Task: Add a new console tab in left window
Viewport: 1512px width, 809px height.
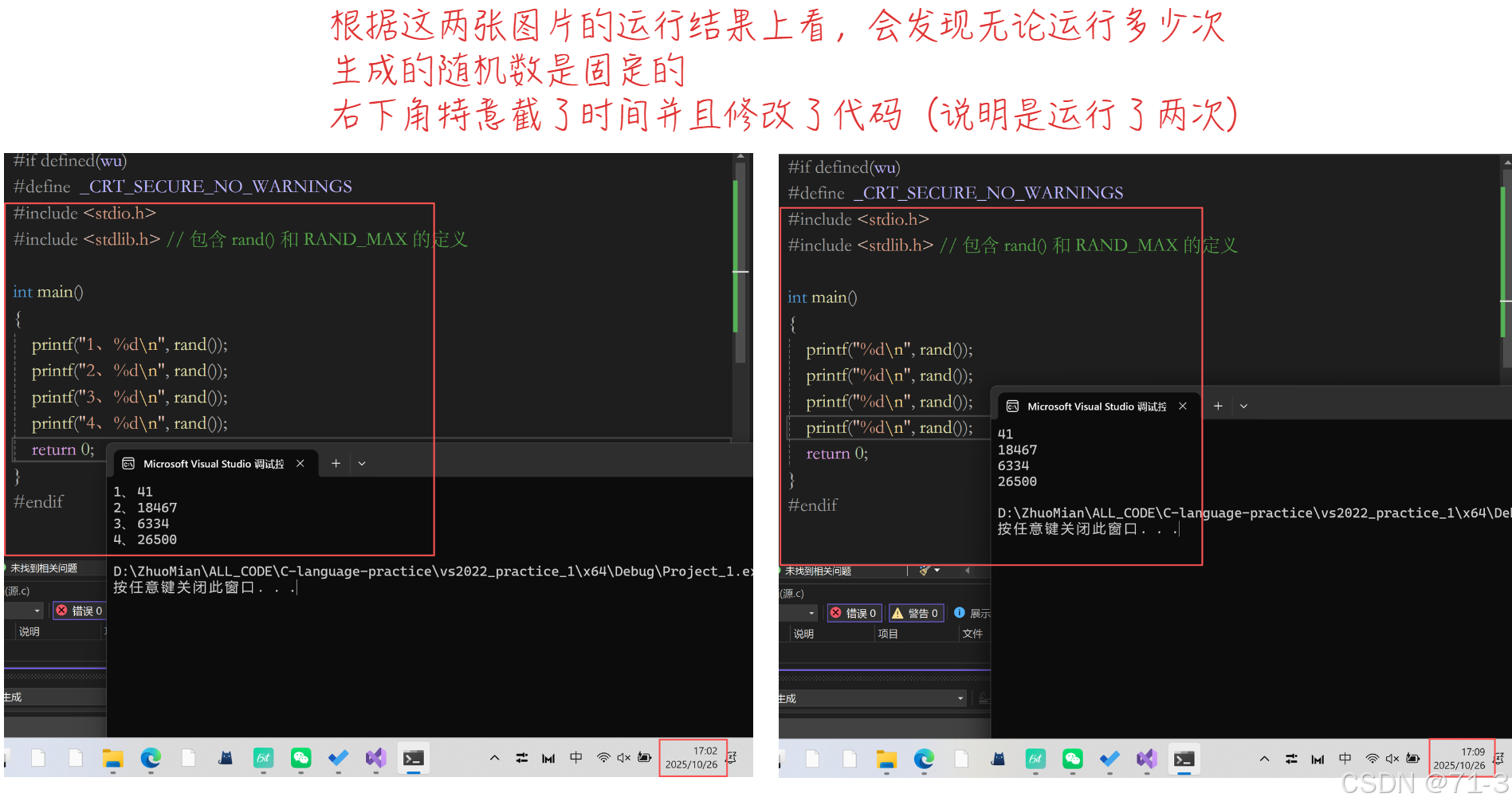Action: click(x=336, y=463)
